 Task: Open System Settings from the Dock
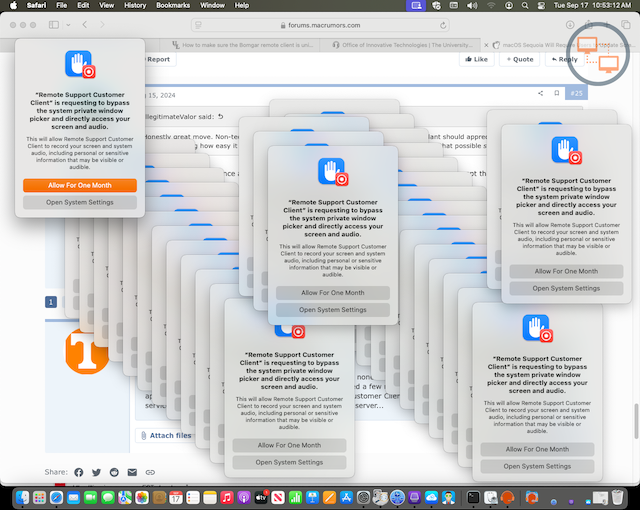(x=363, y=498)
